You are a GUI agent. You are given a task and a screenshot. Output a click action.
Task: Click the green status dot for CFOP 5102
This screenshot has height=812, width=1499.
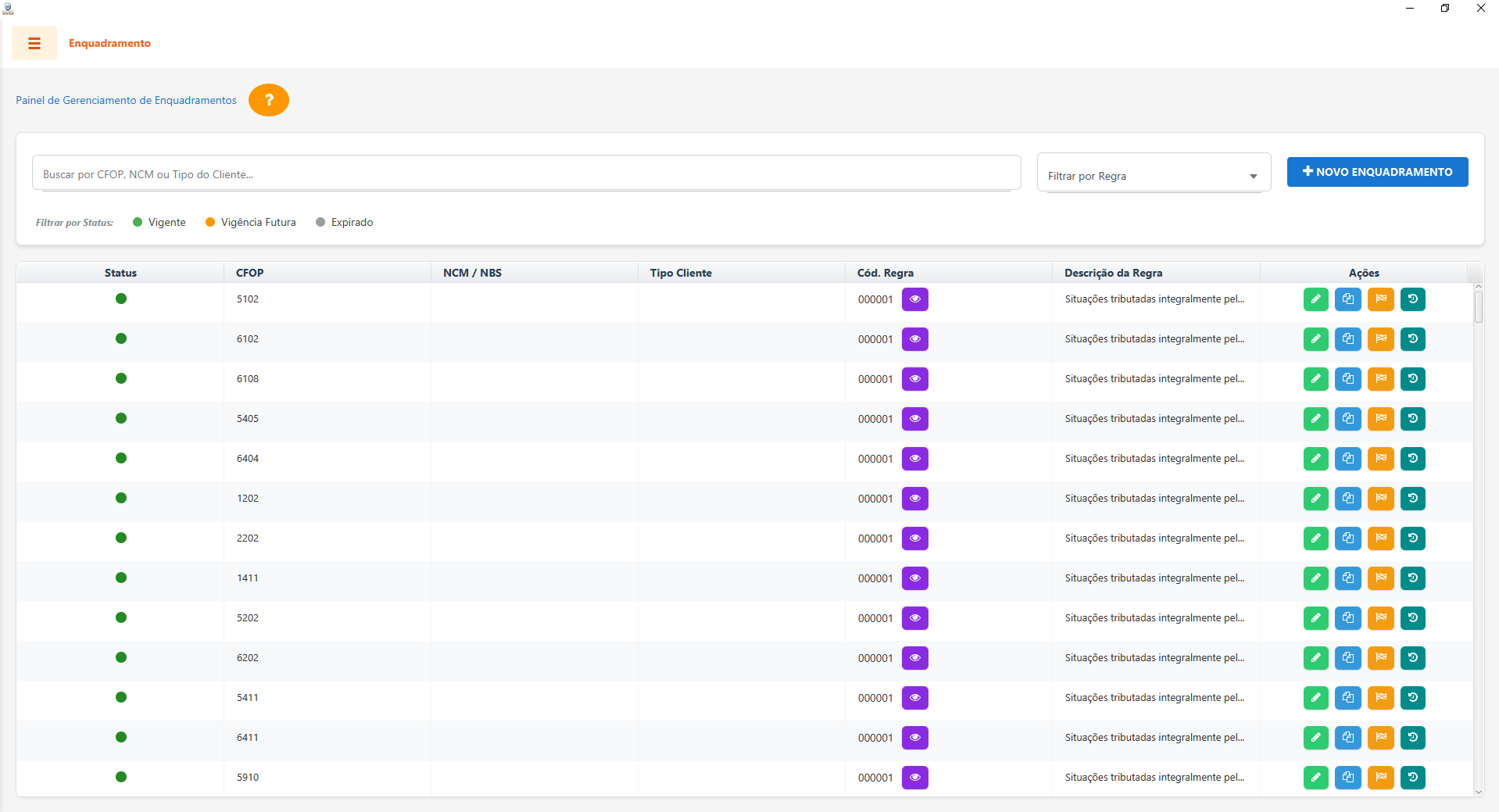pos(121,299)
